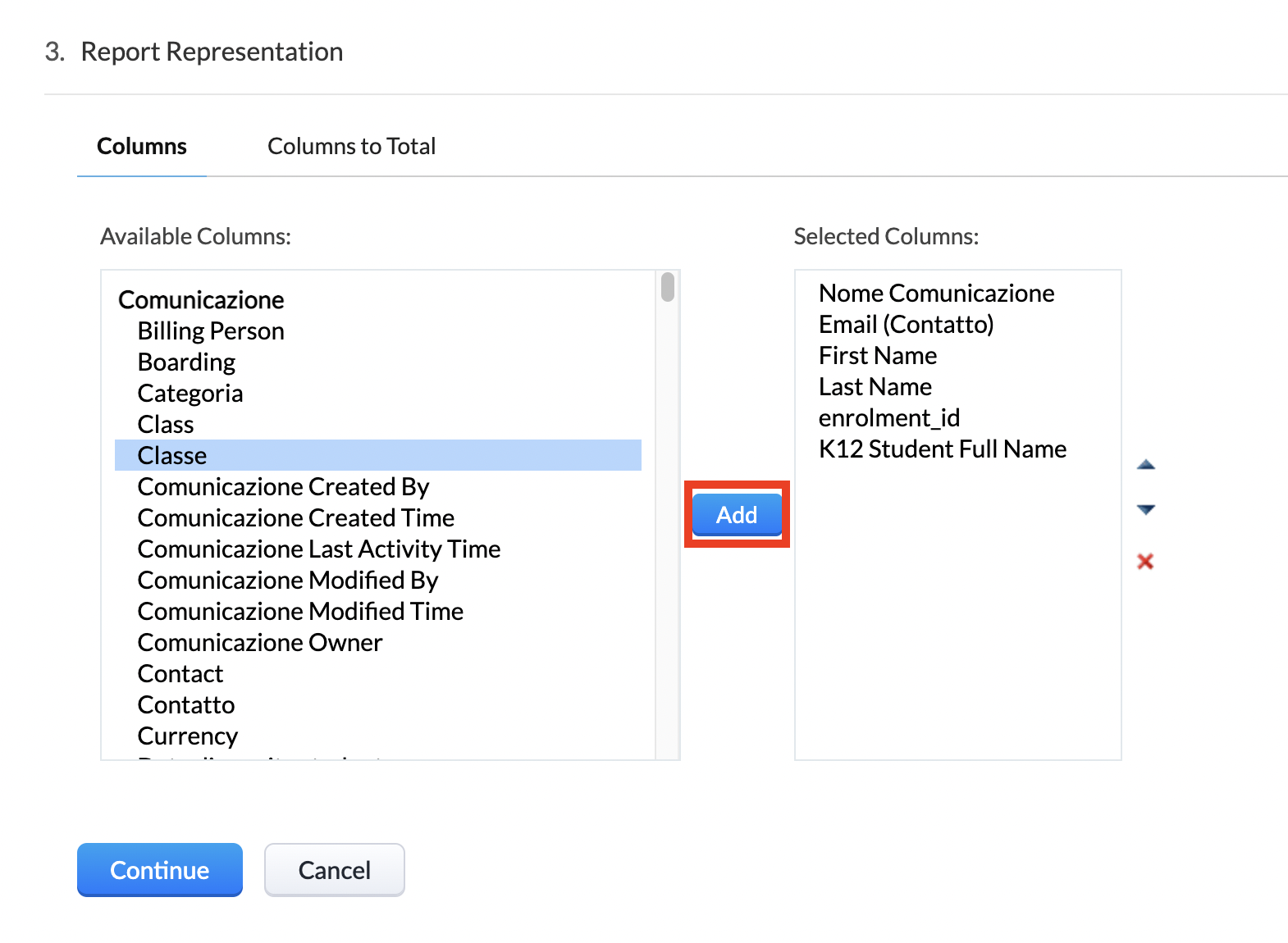Image resolution: width=1288 pixels, height=943 pixels.
Task: Choose Currency from available columns
Action: (x=188, y=736)
